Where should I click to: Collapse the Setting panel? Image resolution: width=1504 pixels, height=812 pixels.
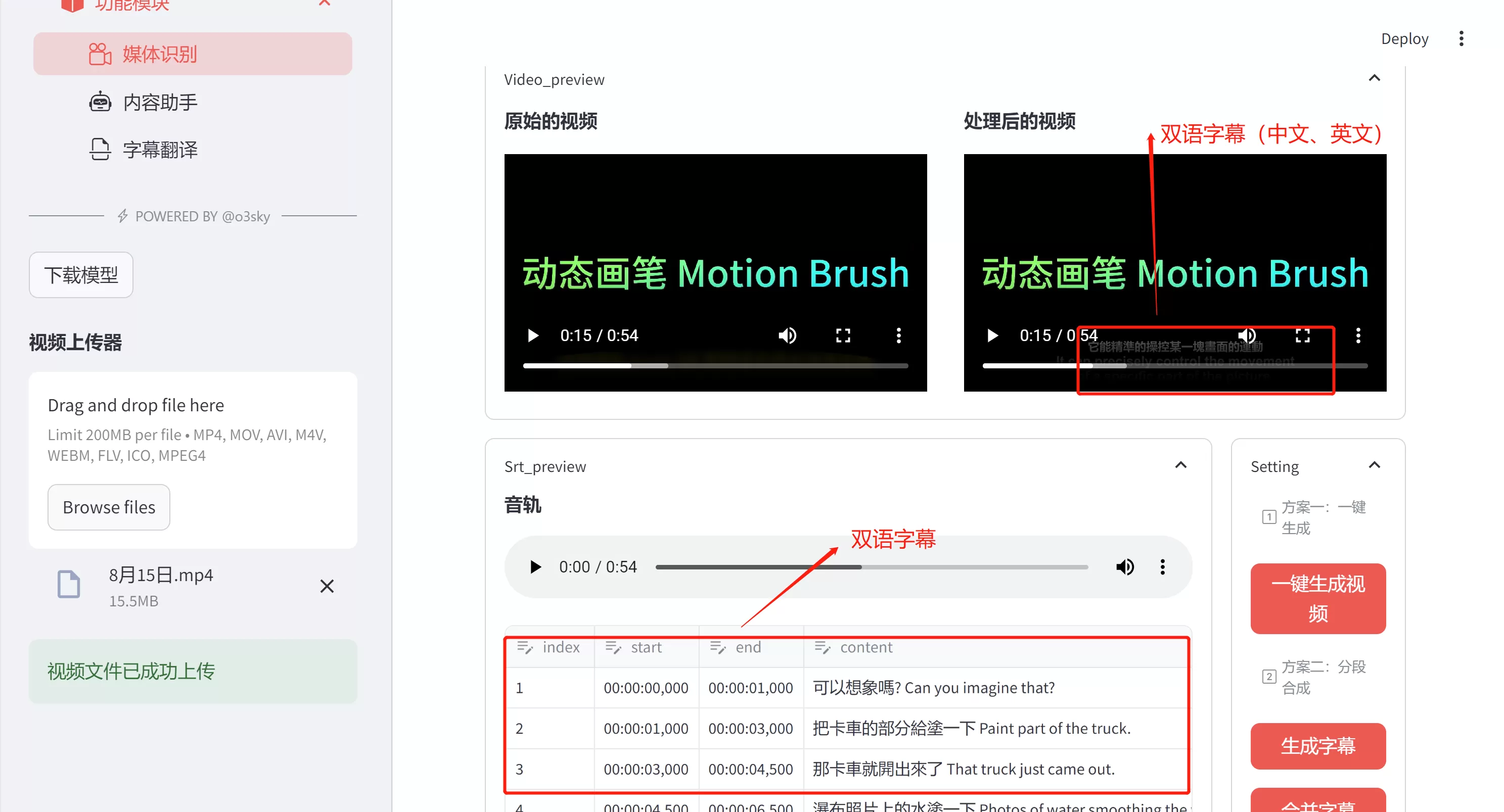[x=1375, y=465]
